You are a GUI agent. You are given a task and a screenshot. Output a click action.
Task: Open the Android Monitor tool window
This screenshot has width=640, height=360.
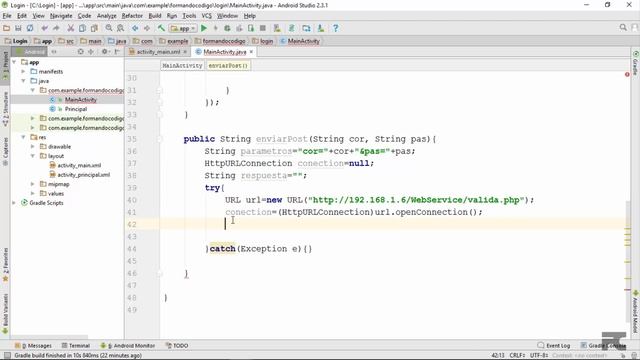pos(128,346)
